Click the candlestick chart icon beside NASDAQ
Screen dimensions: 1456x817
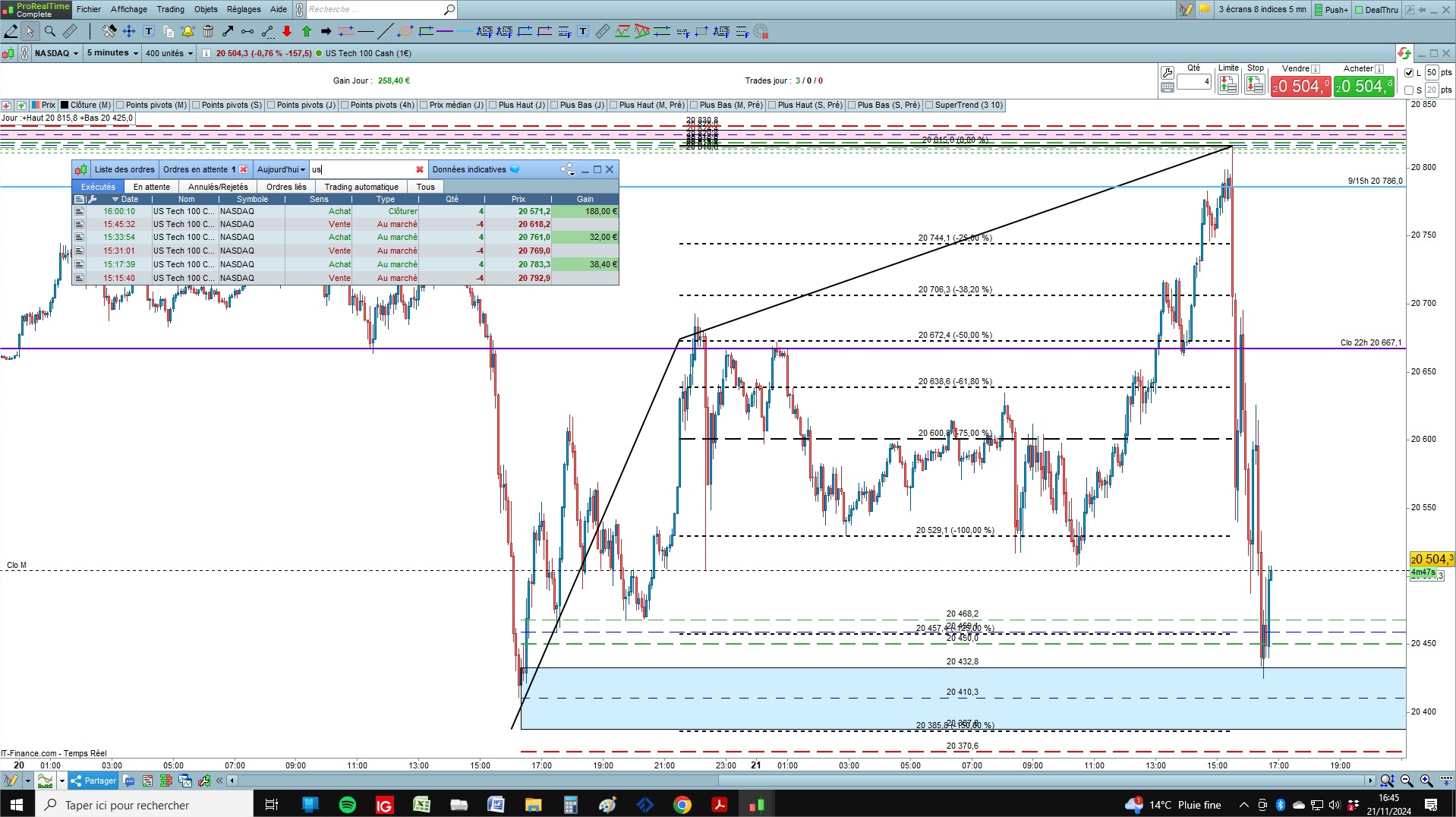(x=8, y=53)
